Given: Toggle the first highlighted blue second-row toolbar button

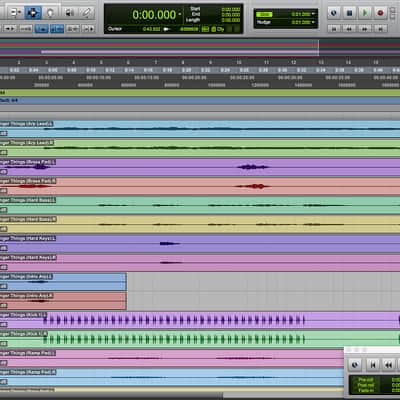Looking at the screenshot, I should (x=42, y=29).
